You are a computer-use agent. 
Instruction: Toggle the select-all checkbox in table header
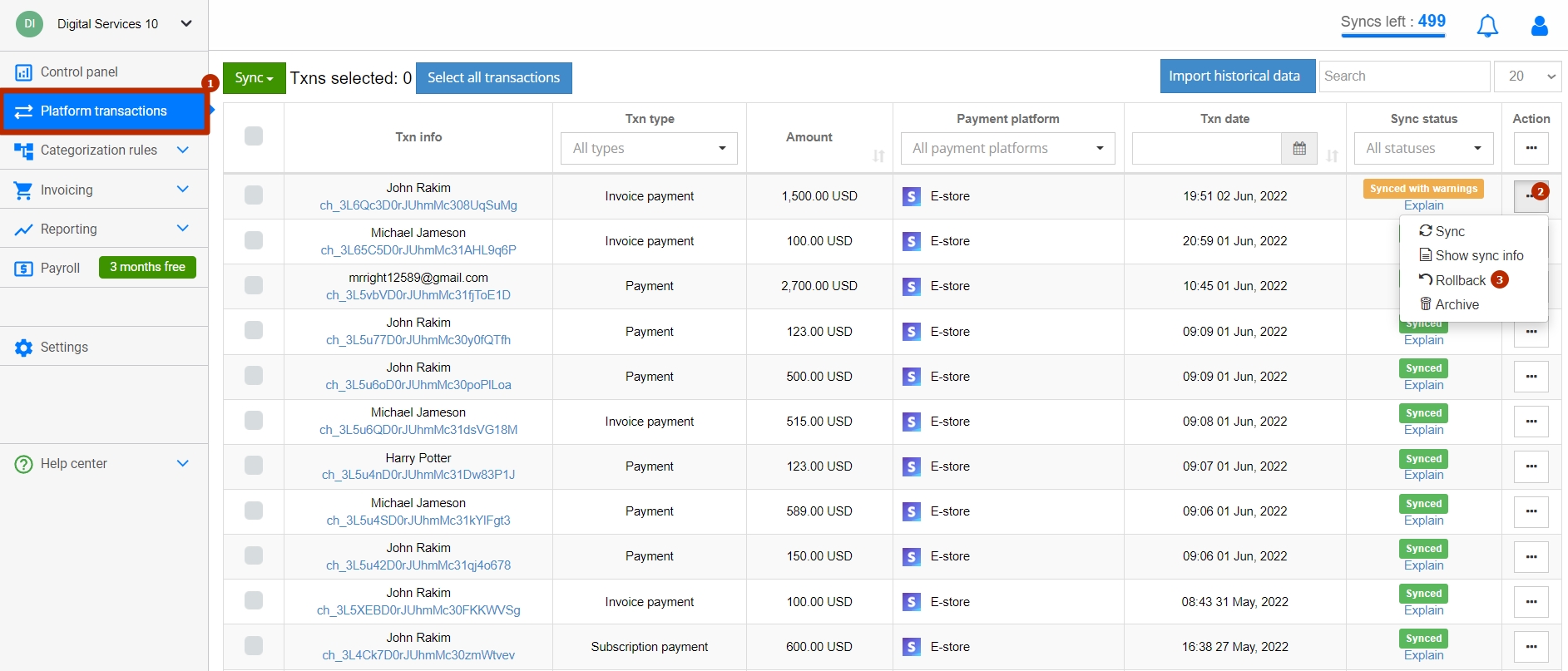(x=254, y=136)
